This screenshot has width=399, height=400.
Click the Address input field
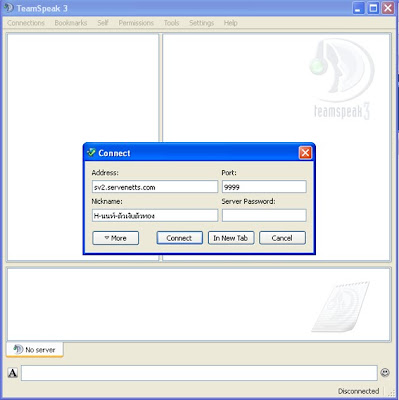[x=155, y=187]
